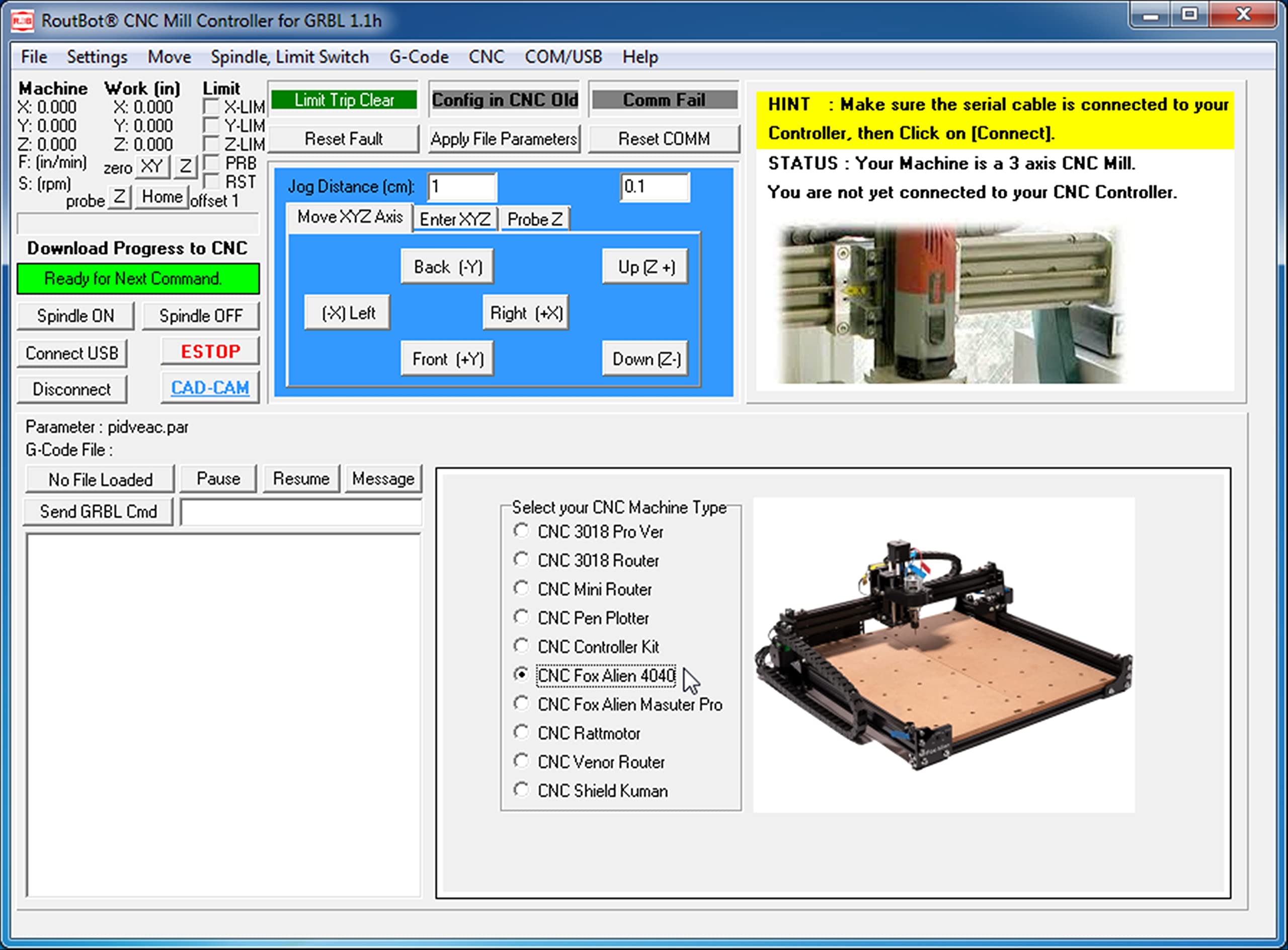Click the RoutBot application icon in title bar
The width and height of the screenshot is (1288, 950).
23,21
